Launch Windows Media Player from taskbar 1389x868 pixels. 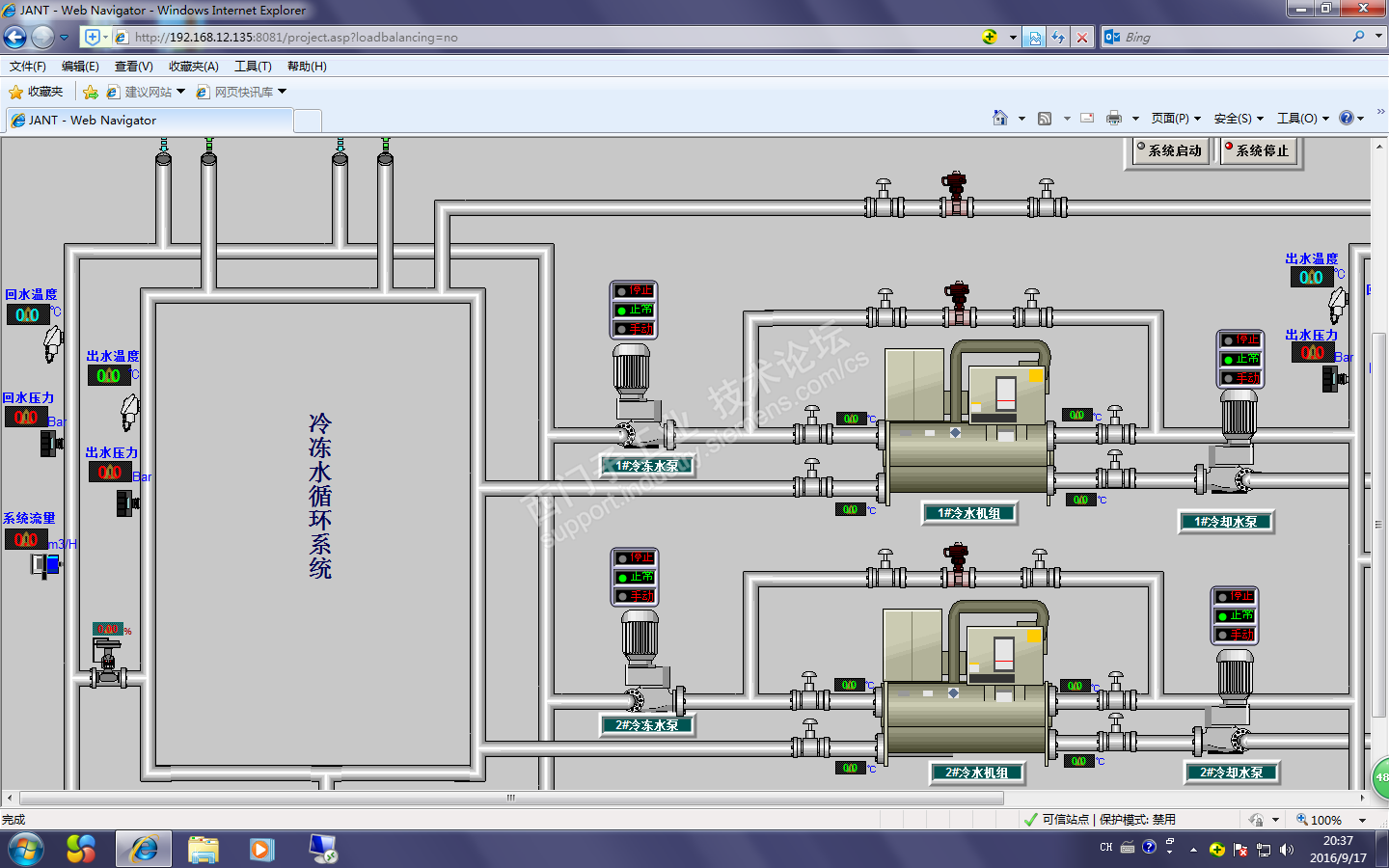[x=261, y=850]
